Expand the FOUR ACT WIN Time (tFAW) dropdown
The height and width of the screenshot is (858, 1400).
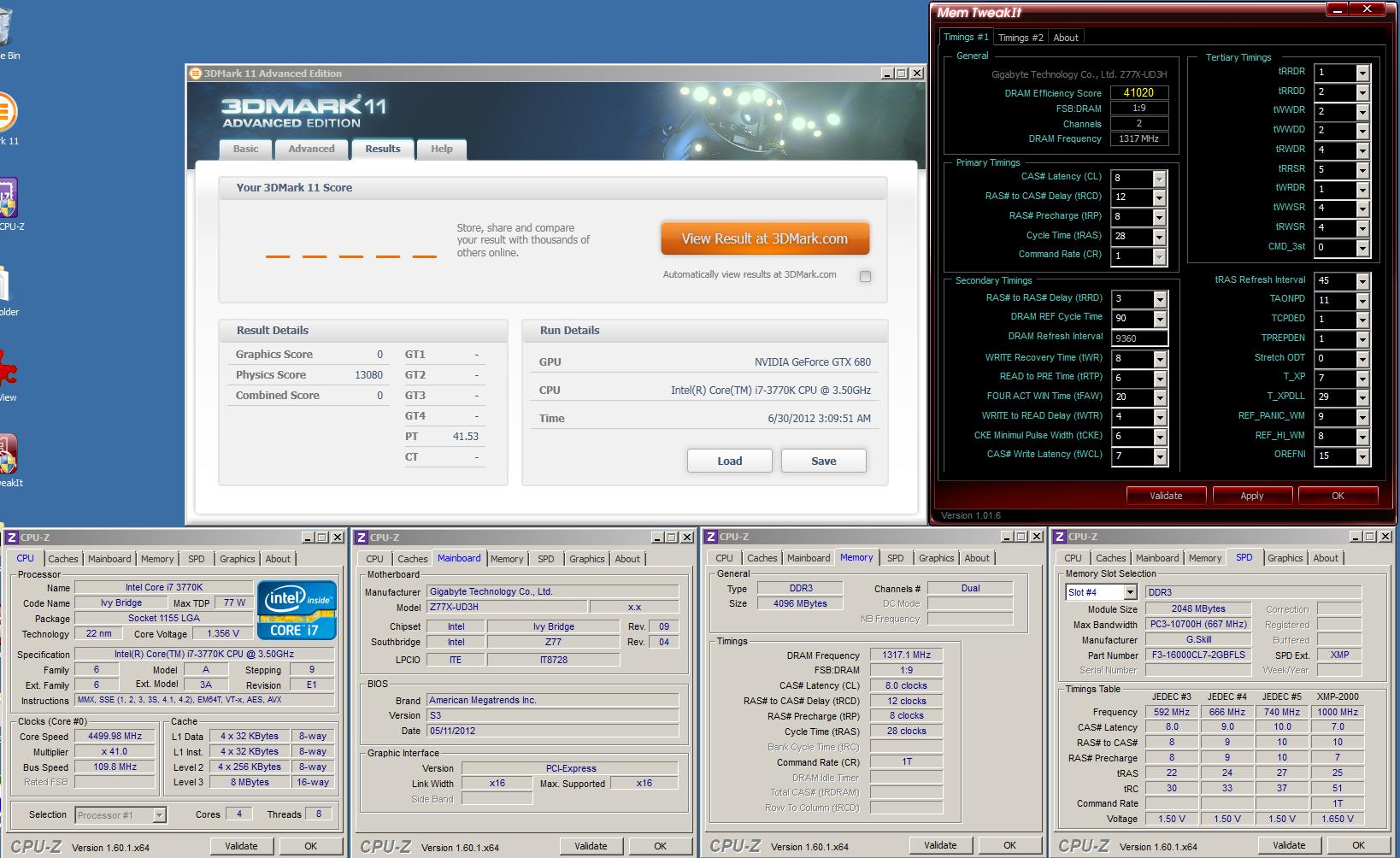tap(1160, 398)
